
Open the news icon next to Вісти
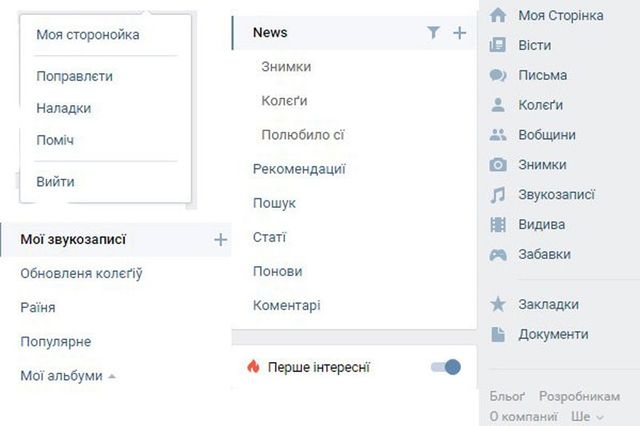point(498,45)
